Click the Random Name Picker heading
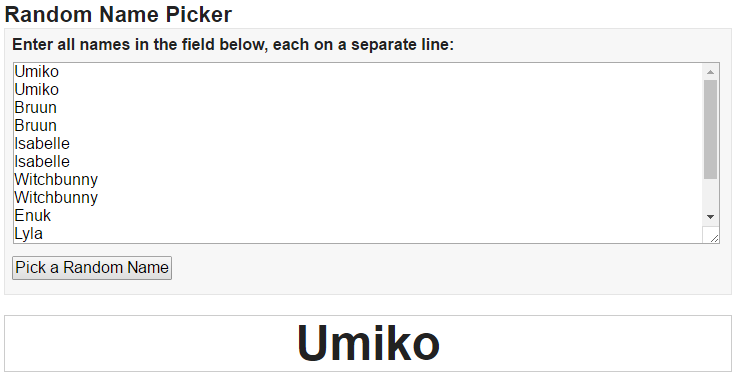736x375 pixels. coord(118,15)
